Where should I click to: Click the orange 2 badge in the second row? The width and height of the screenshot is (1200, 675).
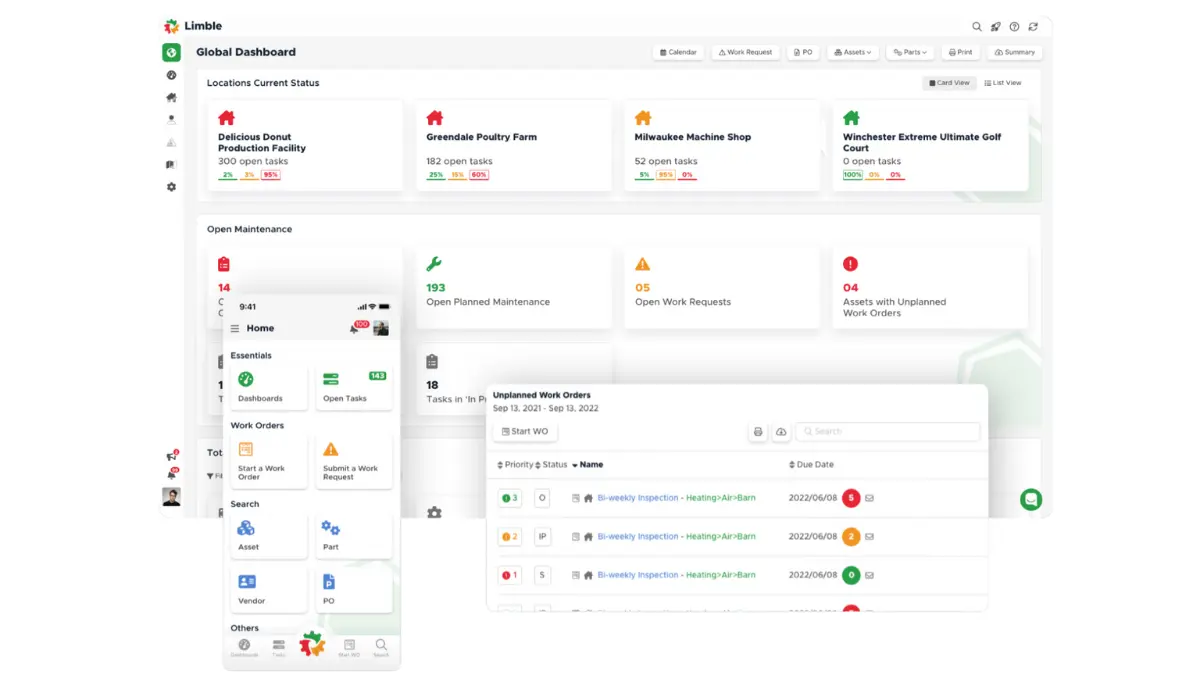[x=851, y=537]
